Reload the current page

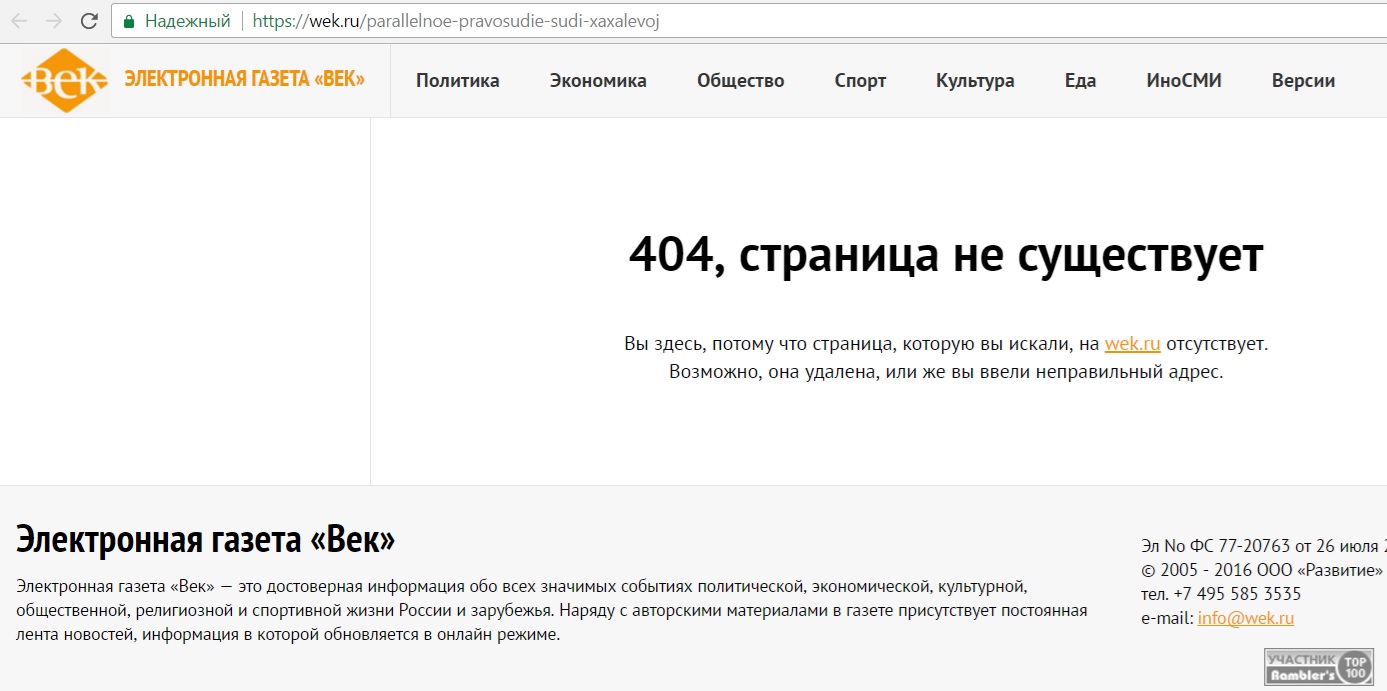pyautogui.click(x=89, y=21)
